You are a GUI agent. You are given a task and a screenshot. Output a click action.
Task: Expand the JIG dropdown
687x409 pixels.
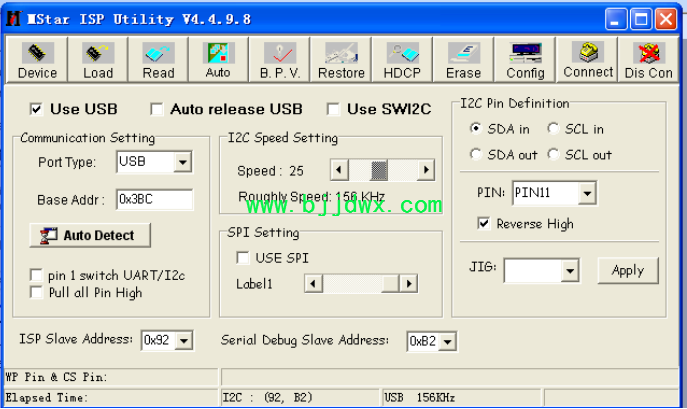(570, 271)
